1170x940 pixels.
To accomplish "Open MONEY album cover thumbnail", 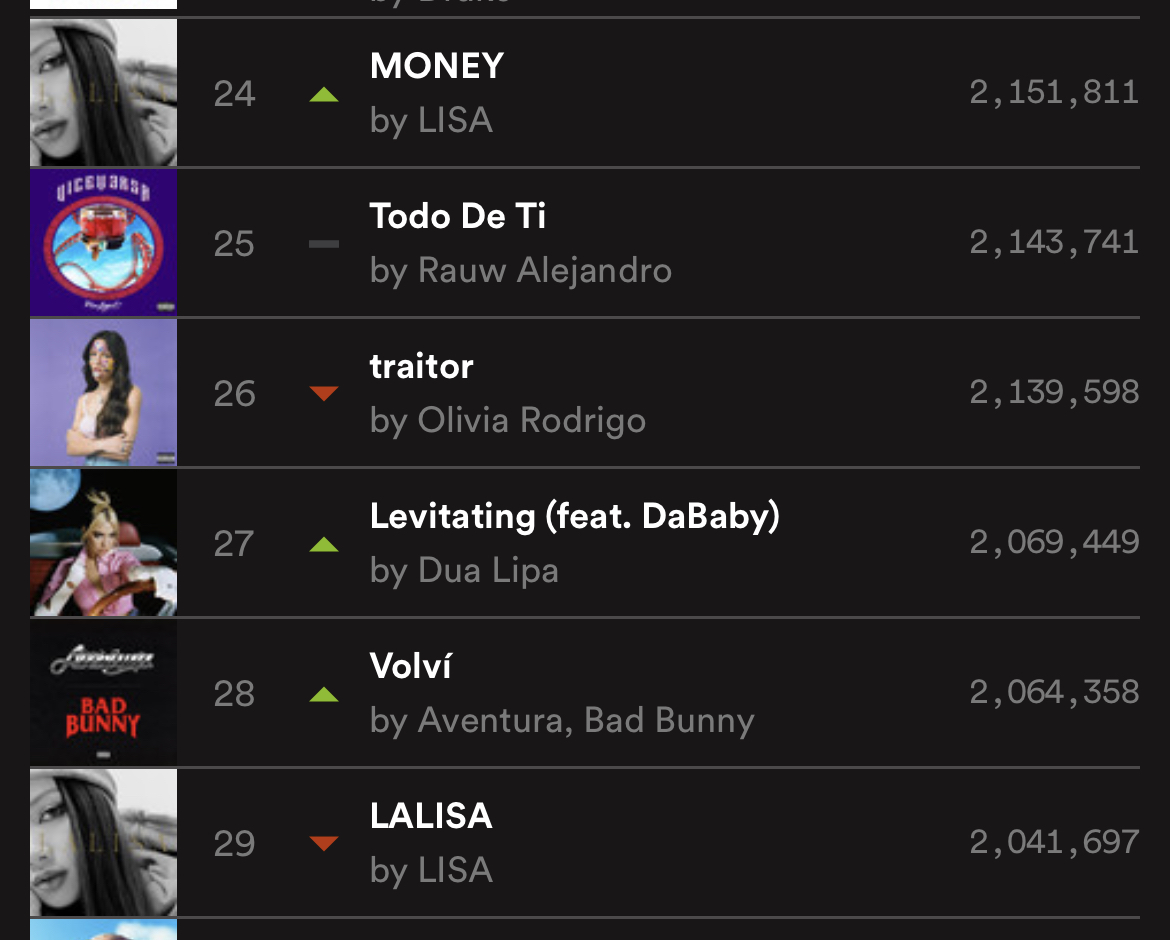I will [104, 93].
